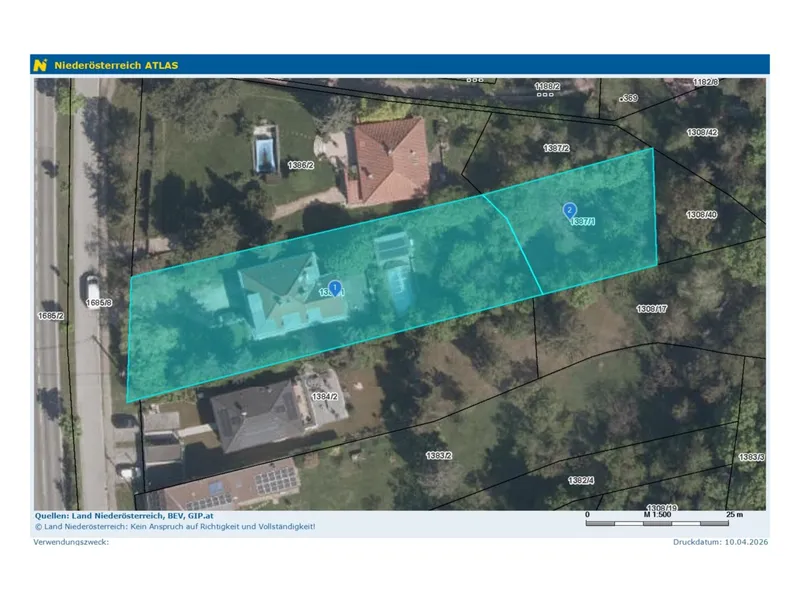Select parcel label 1387/2
The height and width of the screenshot is (600, 800).
click(556, 148)
